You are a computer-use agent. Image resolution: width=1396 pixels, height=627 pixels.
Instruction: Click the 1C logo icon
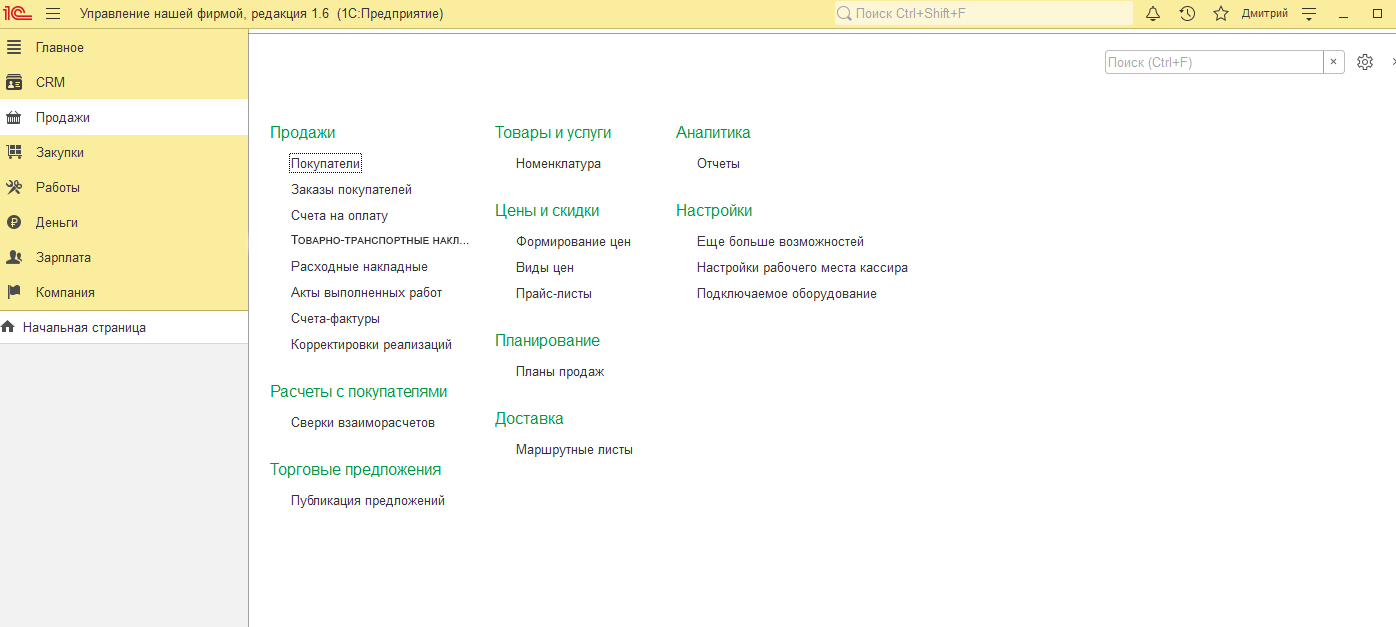(17, 14)
